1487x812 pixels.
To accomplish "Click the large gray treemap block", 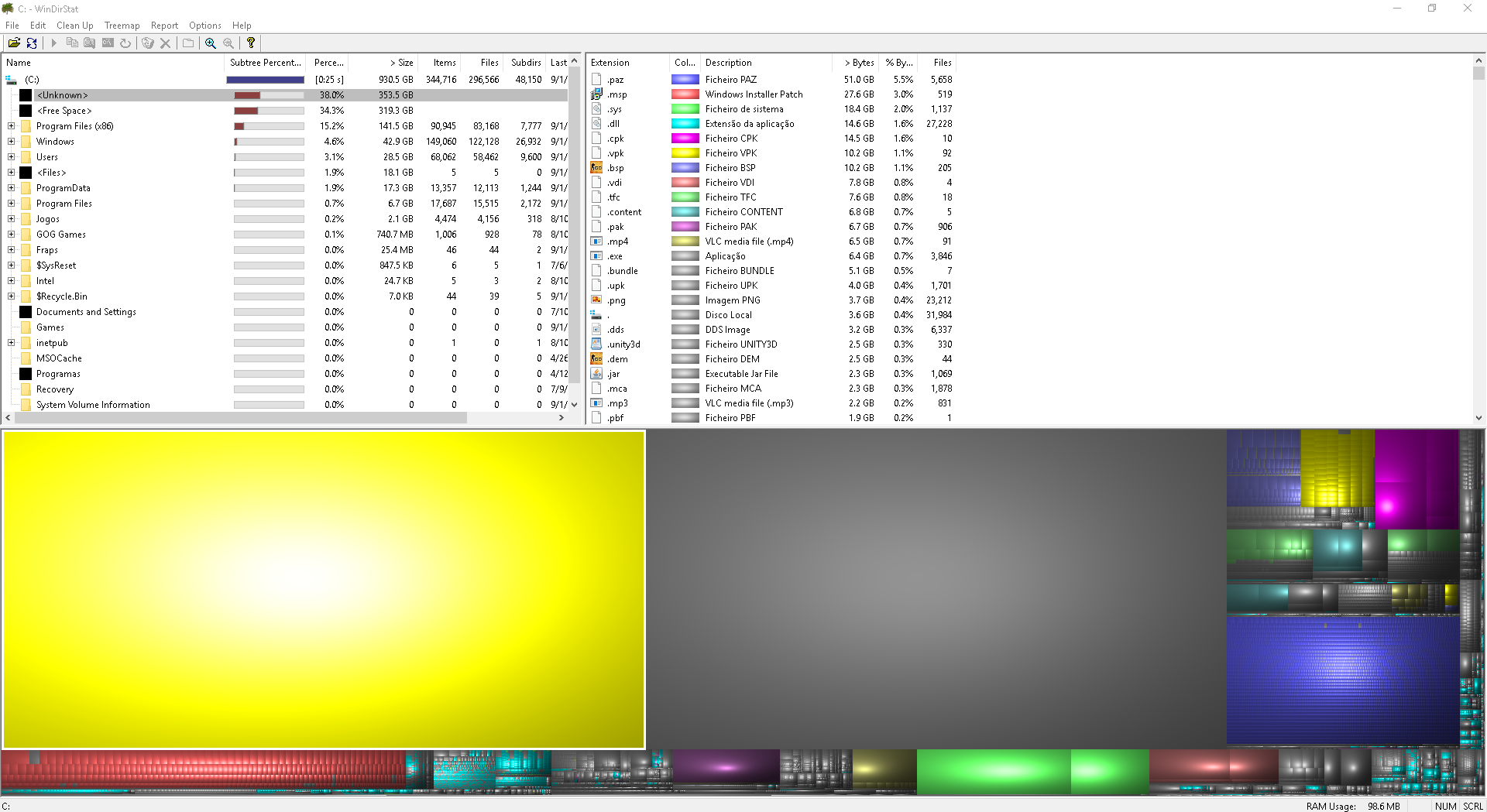I will [936, 590].
